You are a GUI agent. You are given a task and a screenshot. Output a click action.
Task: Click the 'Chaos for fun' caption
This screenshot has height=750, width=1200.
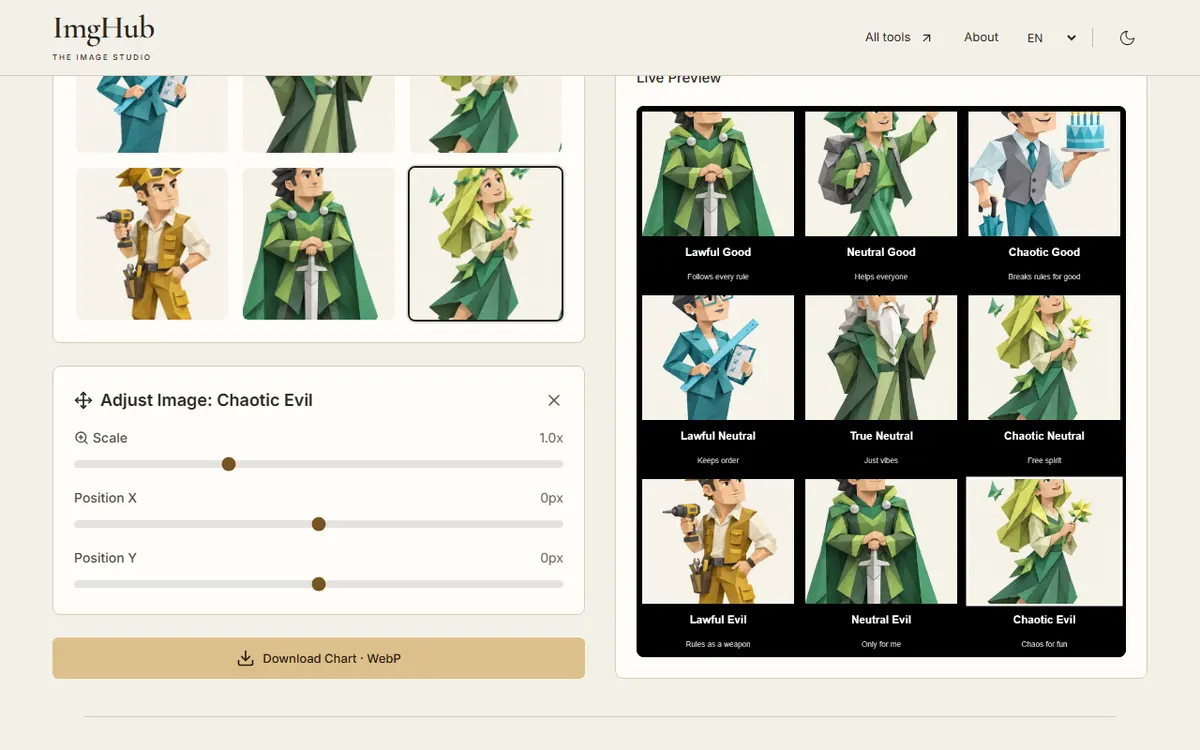(1044, 645)
